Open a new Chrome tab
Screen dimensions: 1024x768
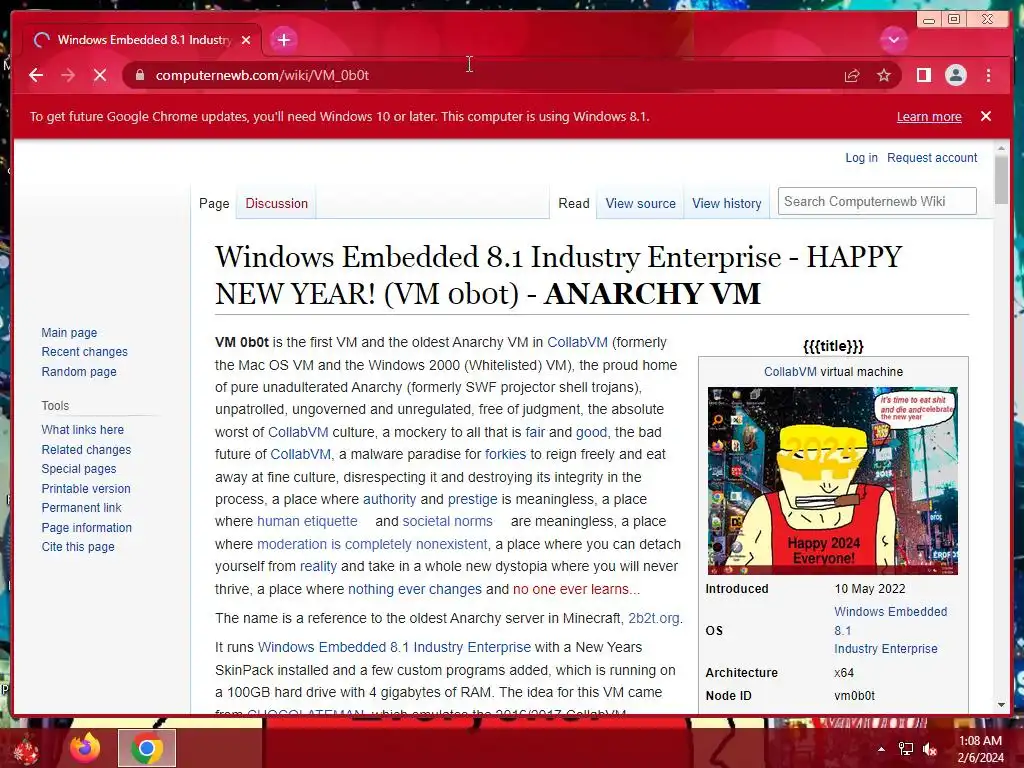pyautogui.click(x=283, y=40)
